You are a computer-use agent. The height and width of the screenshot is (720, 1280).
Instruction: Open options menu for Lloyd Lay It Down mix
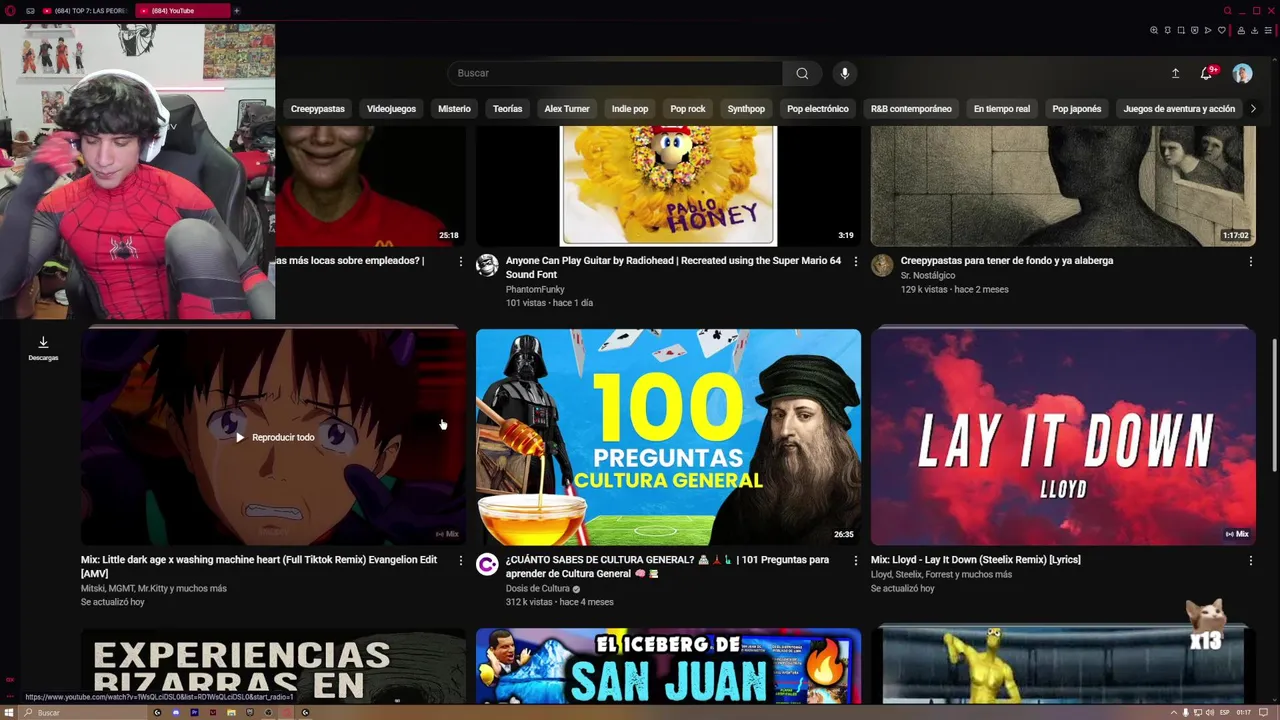pos(1250,560)
